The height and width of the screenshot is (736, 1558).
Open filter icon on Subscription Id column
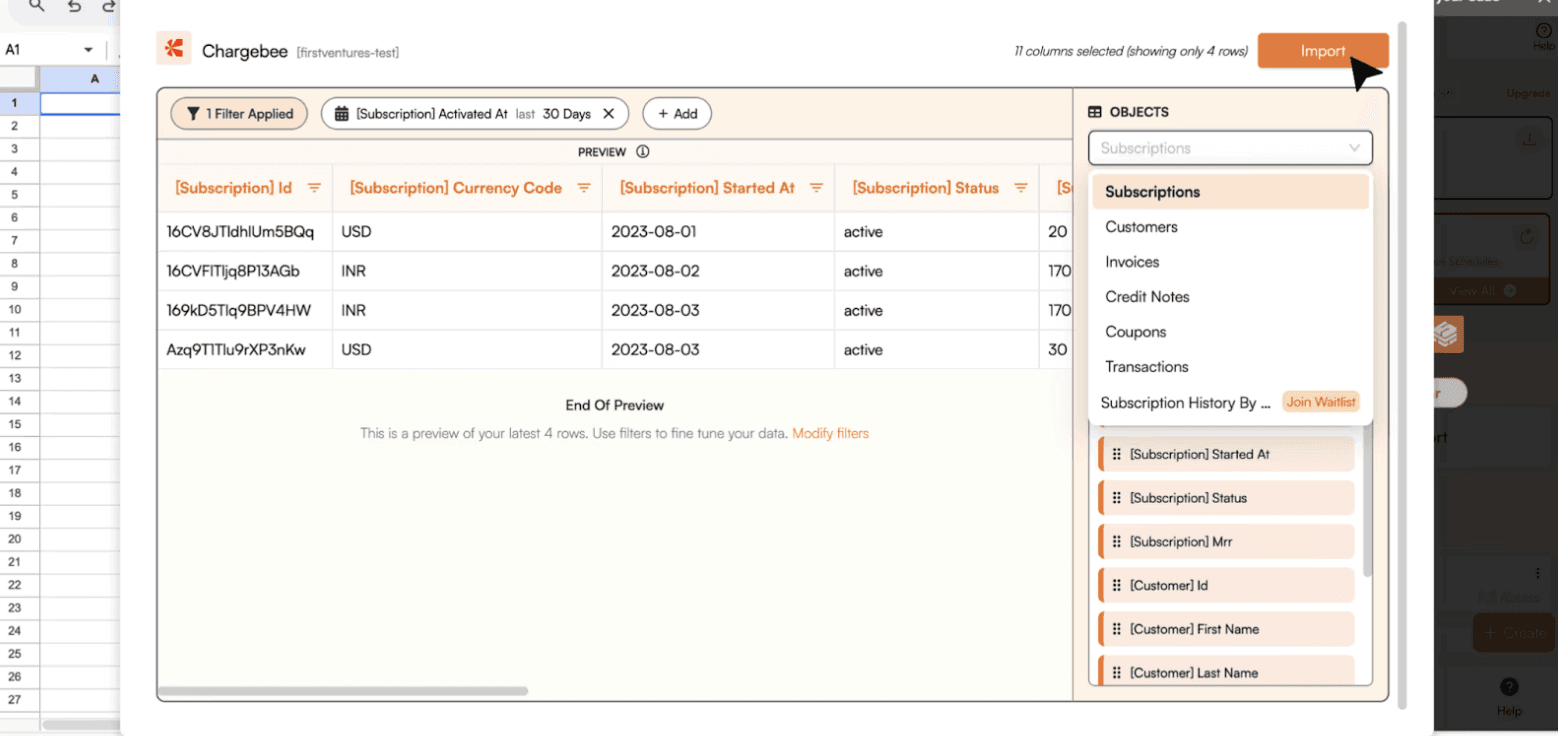(x=314, y=188)
